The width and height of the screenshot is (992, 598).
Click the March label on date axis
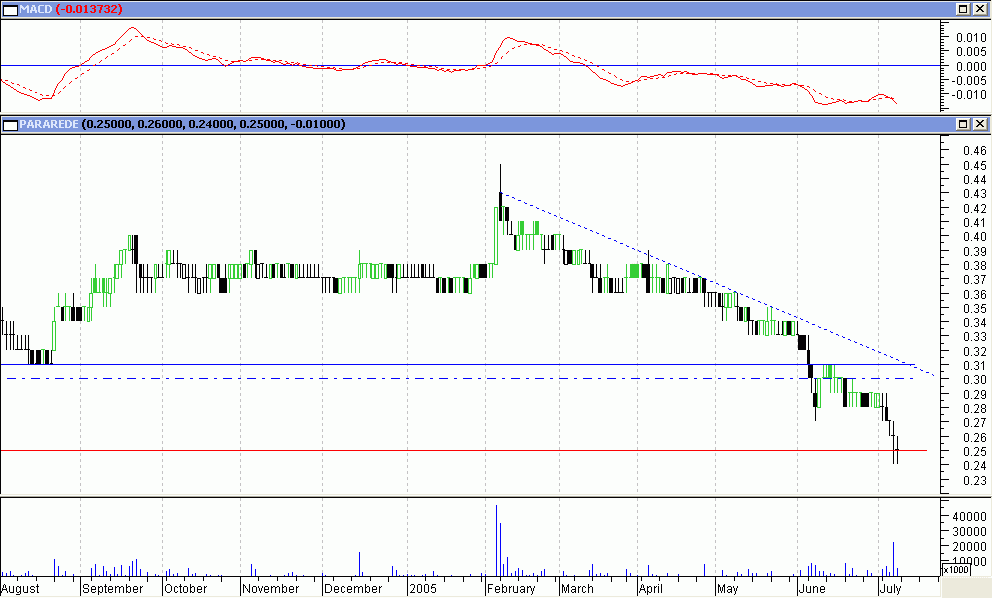(577, 589)
